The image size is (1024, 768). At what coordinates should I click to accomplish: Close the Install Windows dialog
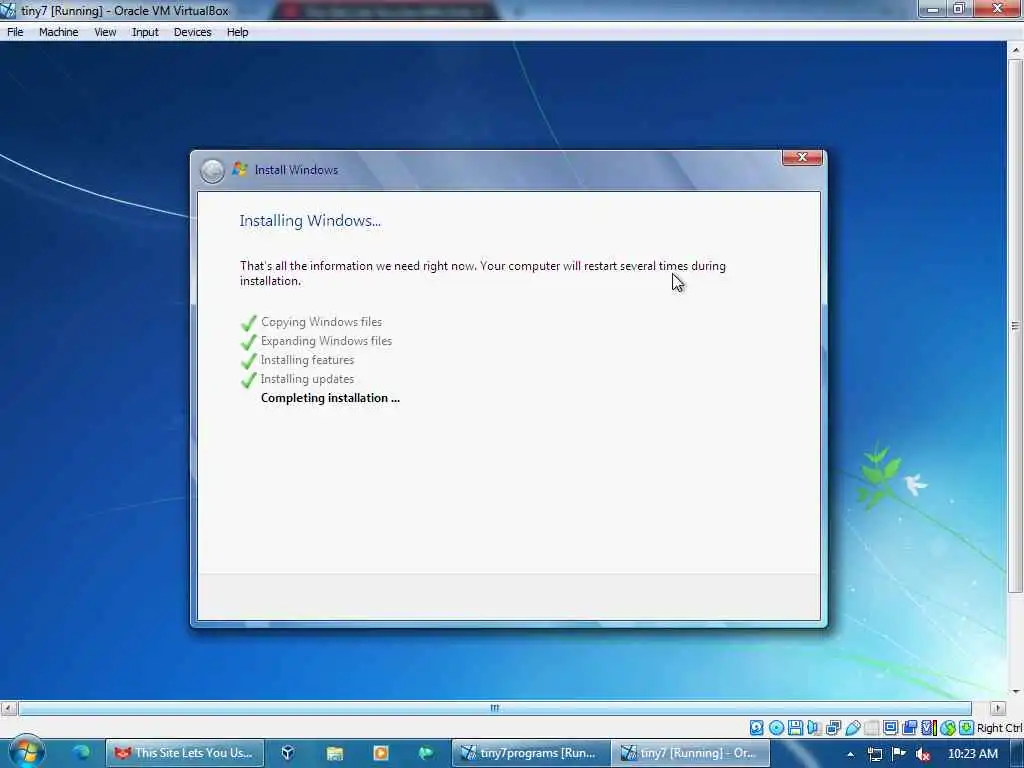(x=802, y=157)
